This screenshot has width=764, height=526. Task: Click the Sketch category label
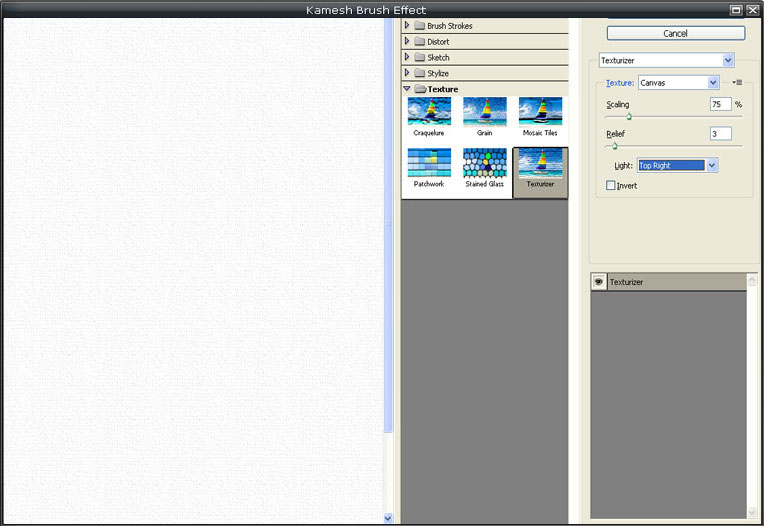pos(438,57)
